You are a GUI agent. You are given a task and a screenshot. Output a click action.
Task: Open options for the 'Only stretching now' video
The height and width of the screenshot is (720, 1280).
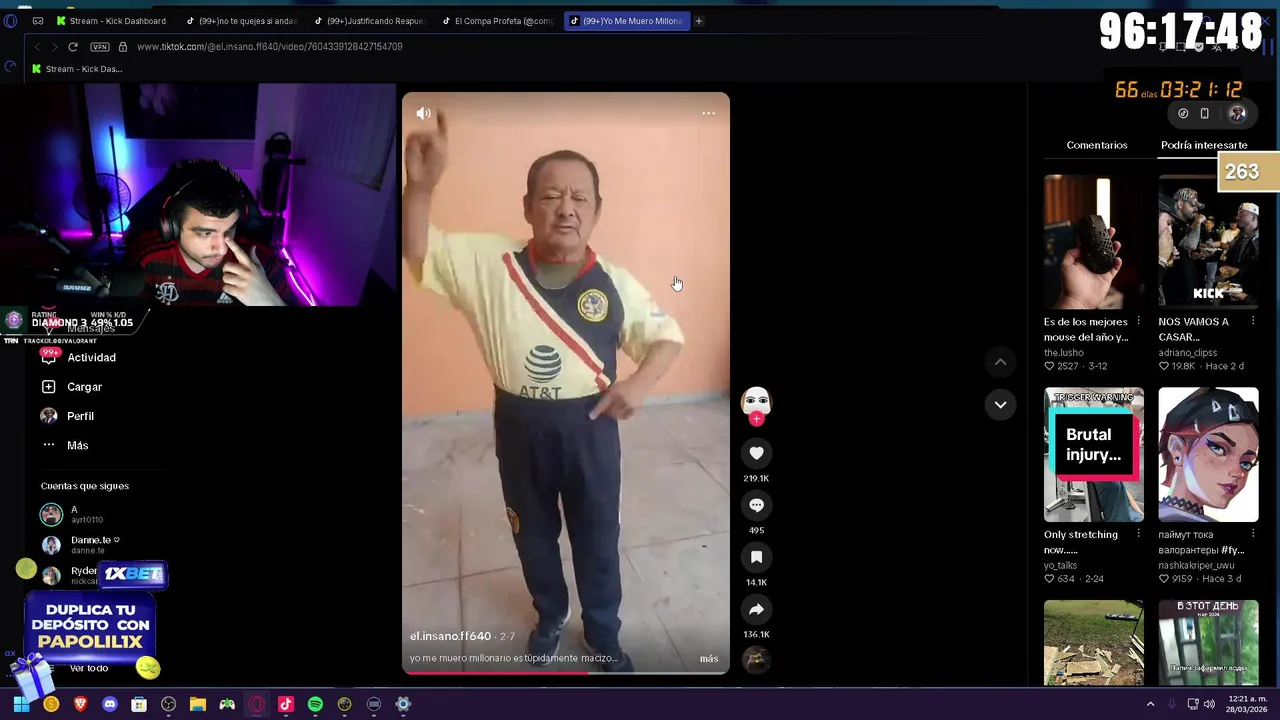pyautogui.click(x=1139, y=535)
